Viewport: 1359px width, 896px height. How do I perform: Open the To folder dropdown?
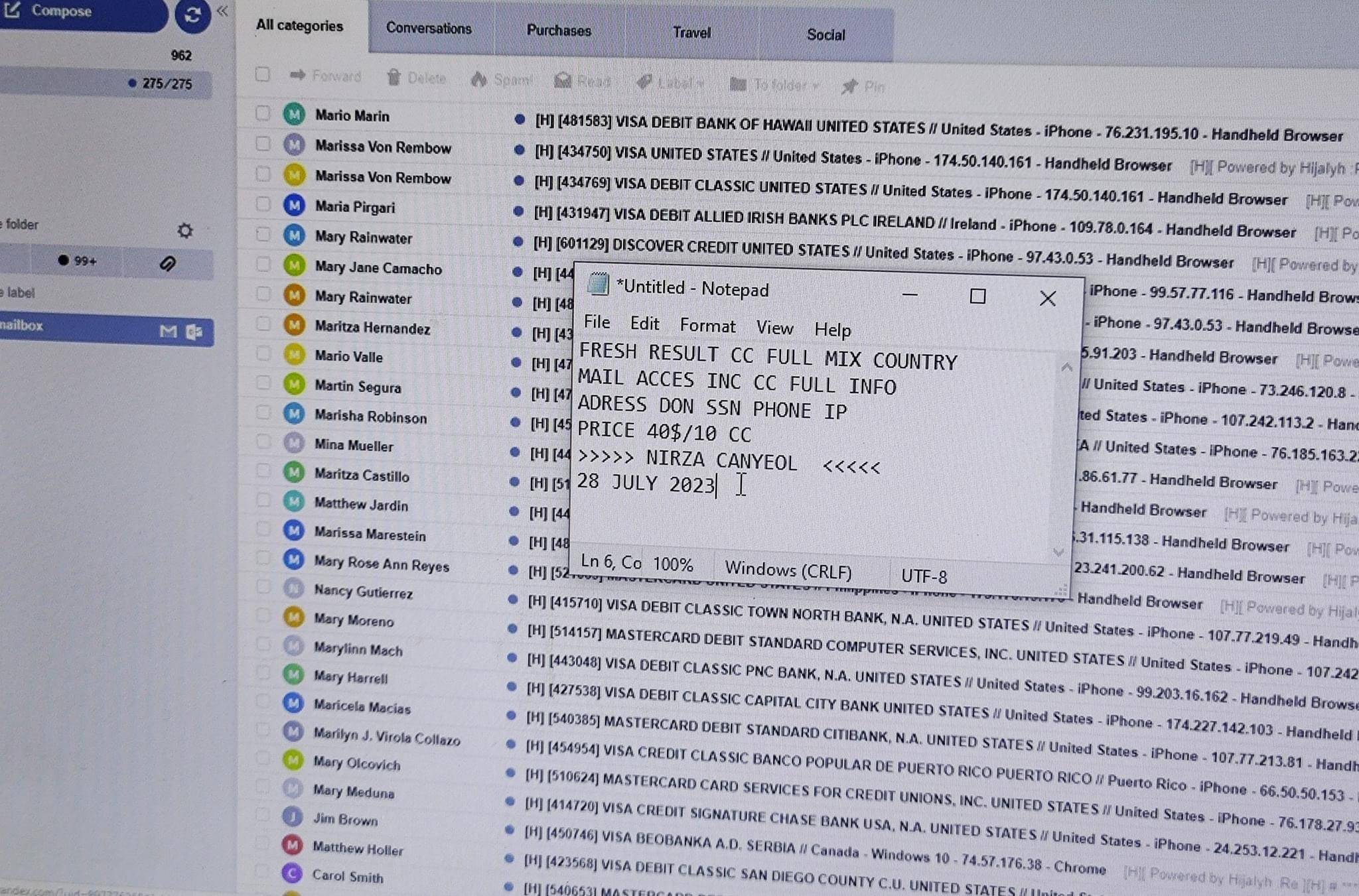(x=775, y=85)
